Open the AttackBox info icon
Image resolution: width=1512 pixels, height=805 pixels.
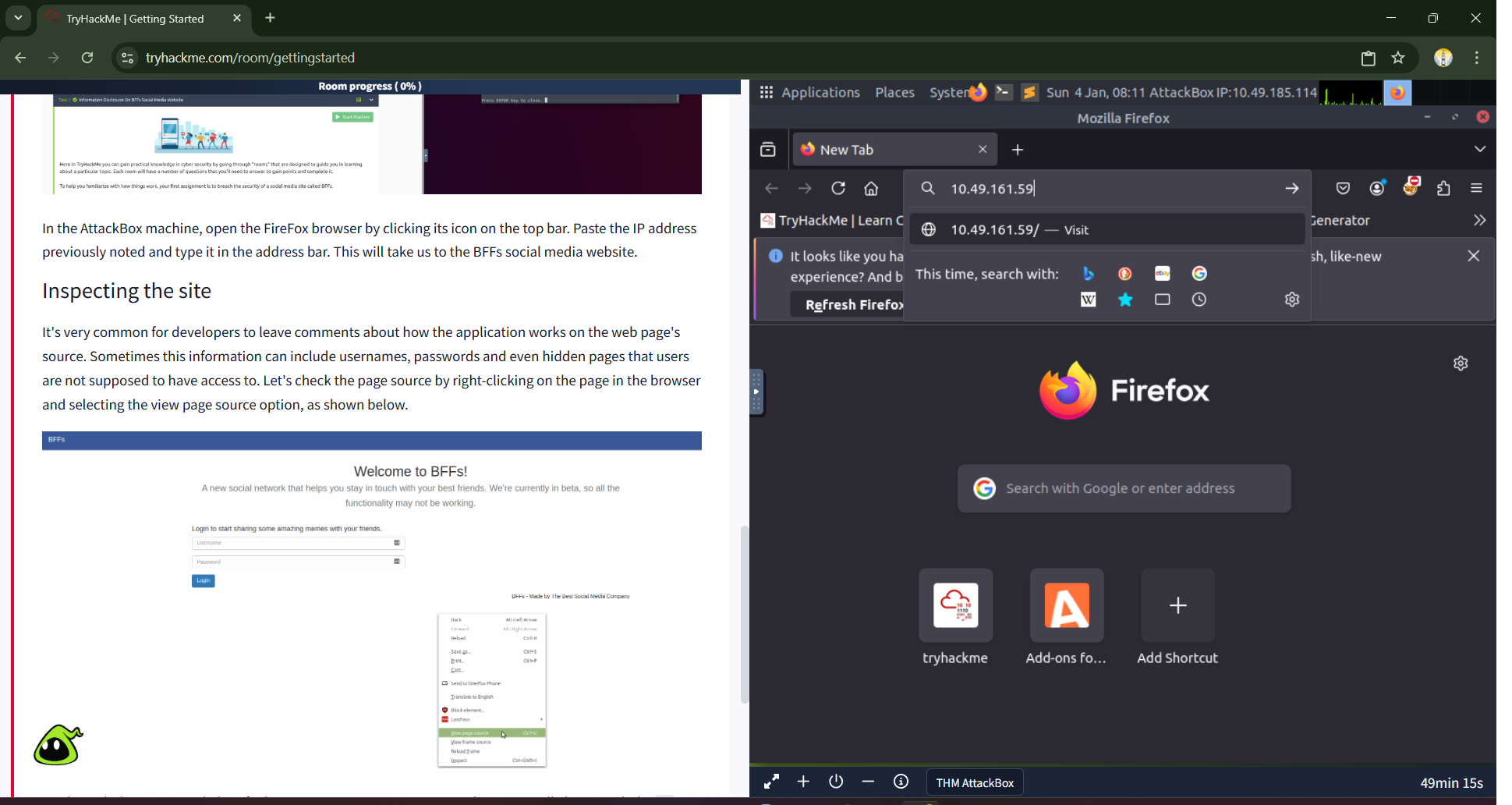(x=901, y=782)
